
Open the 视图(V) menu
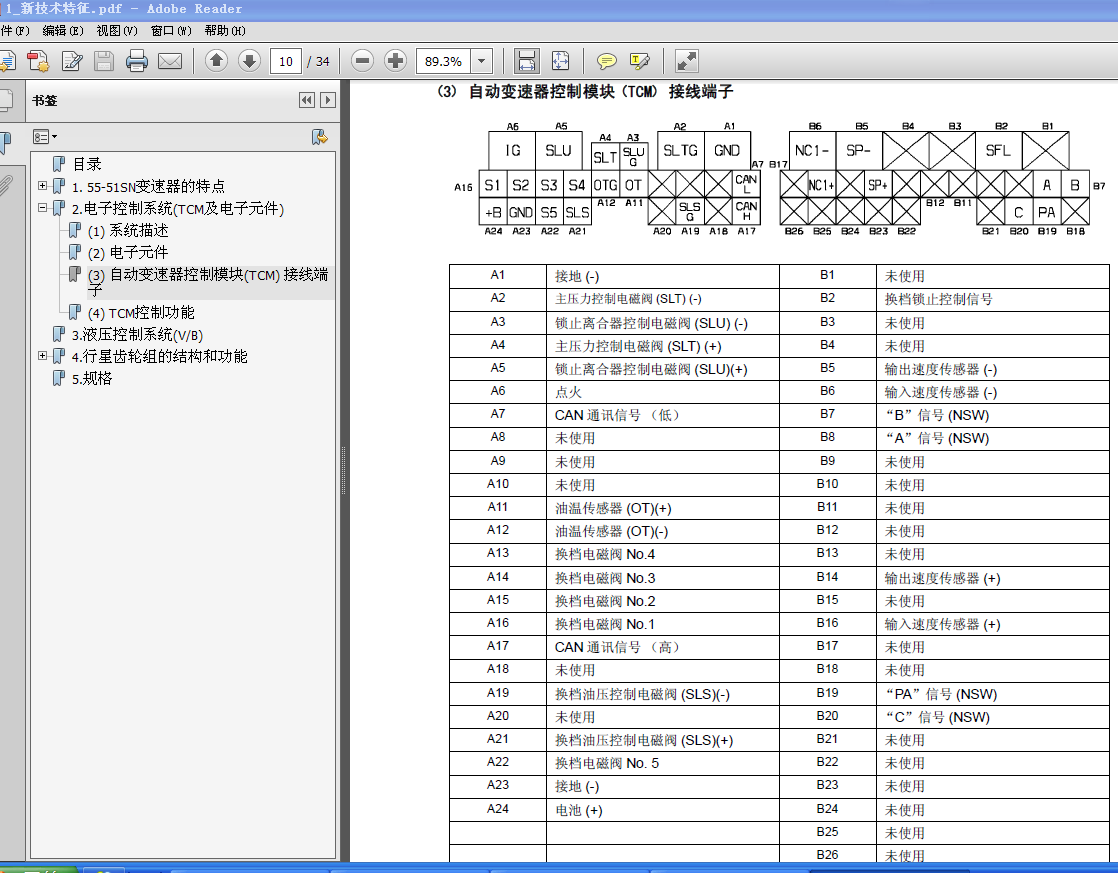coord(117,31)
